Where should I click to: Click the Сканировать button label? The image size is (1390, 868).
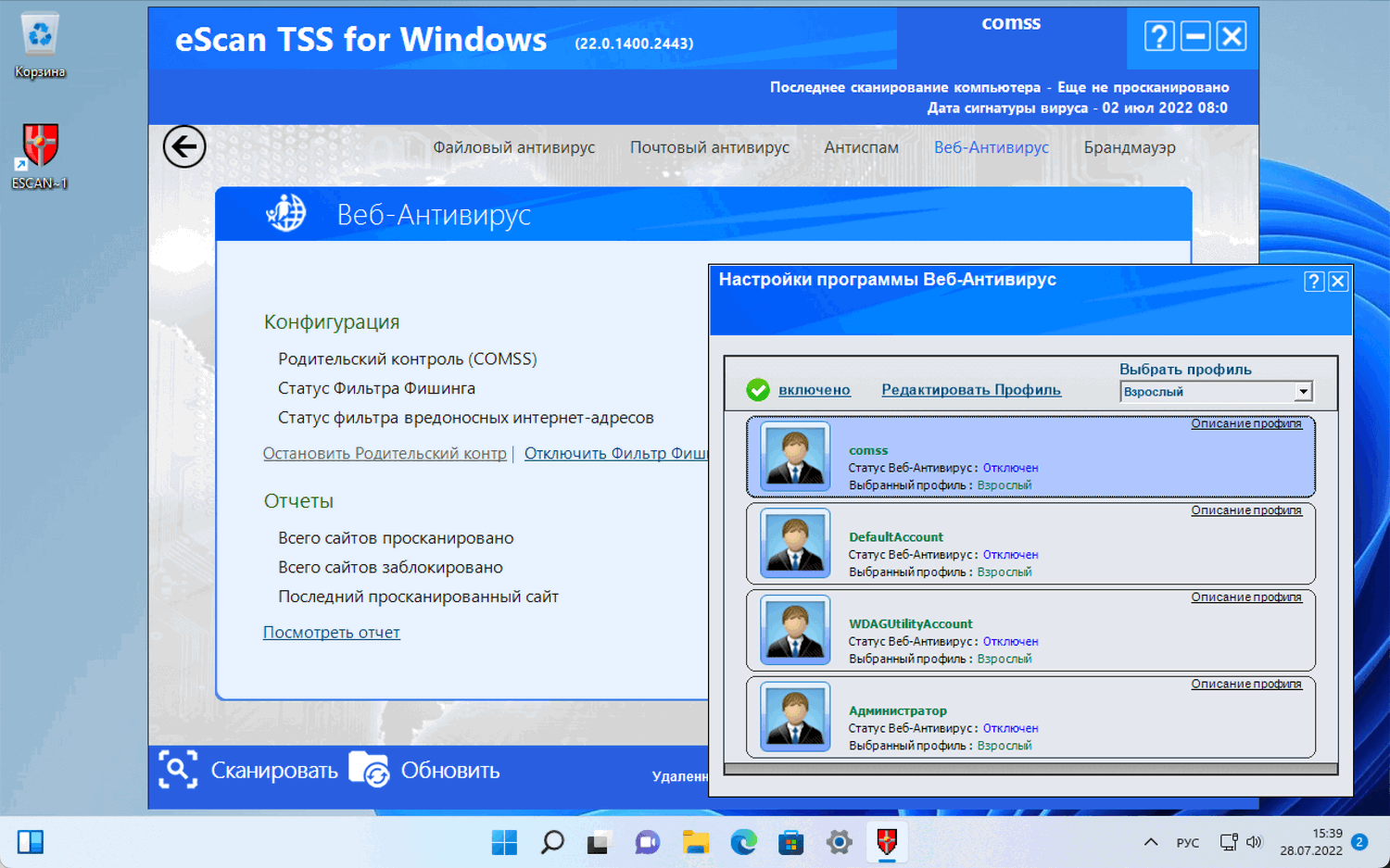tap(274, 771)
